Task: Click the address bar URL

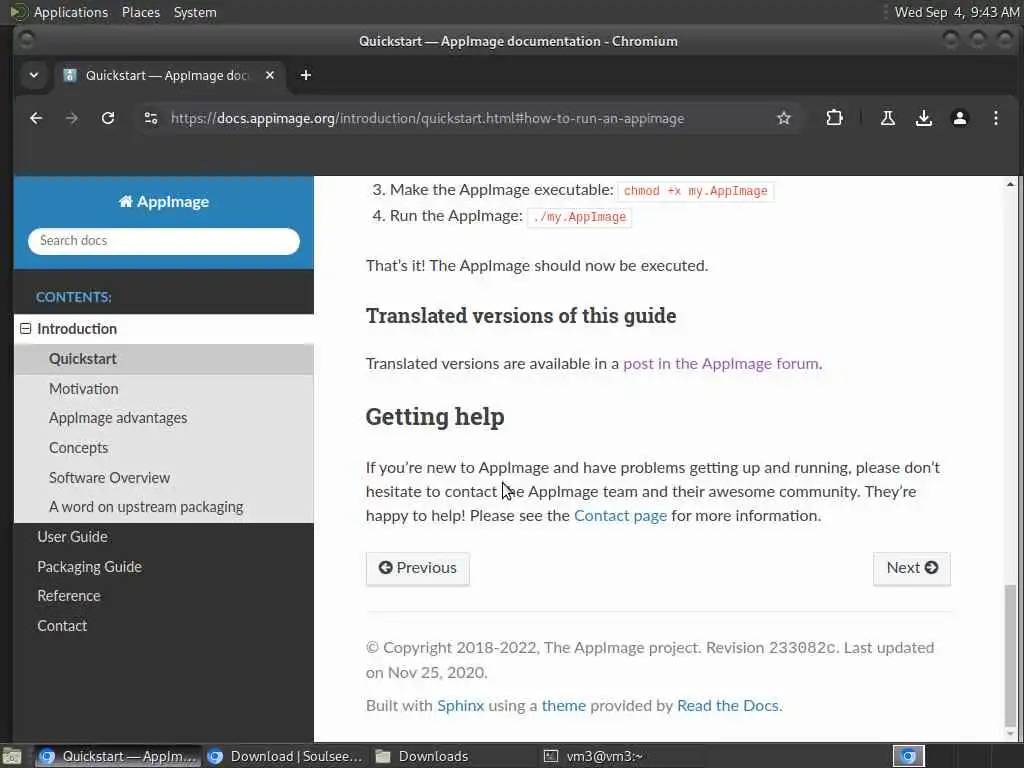Action: (x=427, y=118)
